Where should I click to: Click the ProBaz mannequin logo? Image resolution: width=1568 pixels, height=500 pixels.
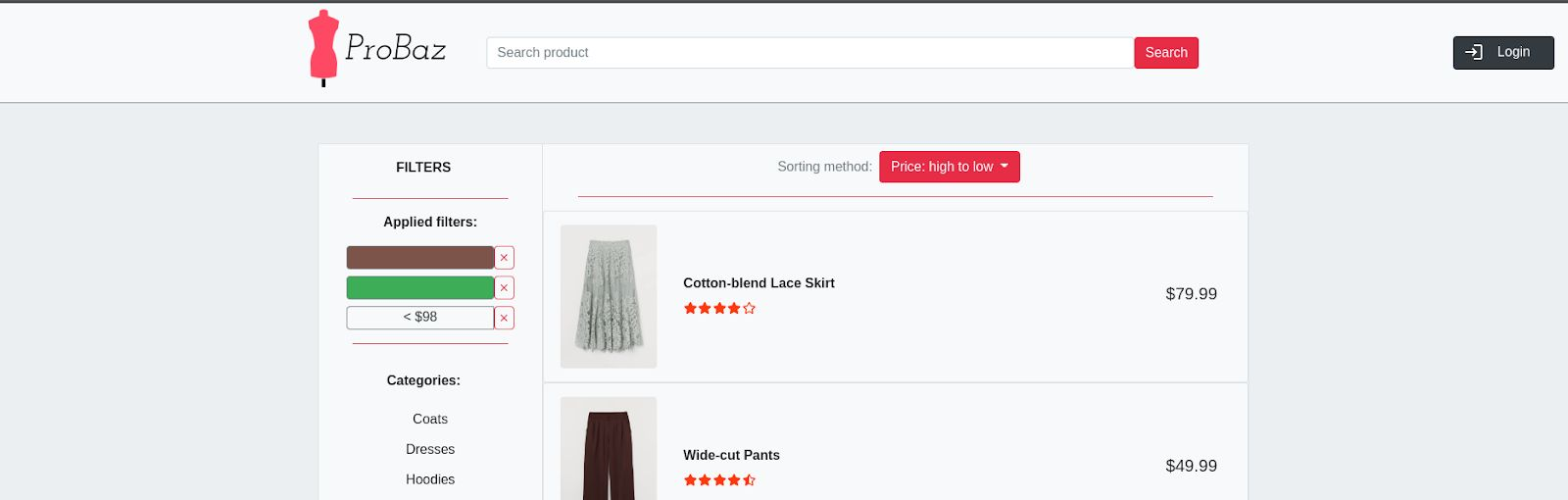[377, 48]
